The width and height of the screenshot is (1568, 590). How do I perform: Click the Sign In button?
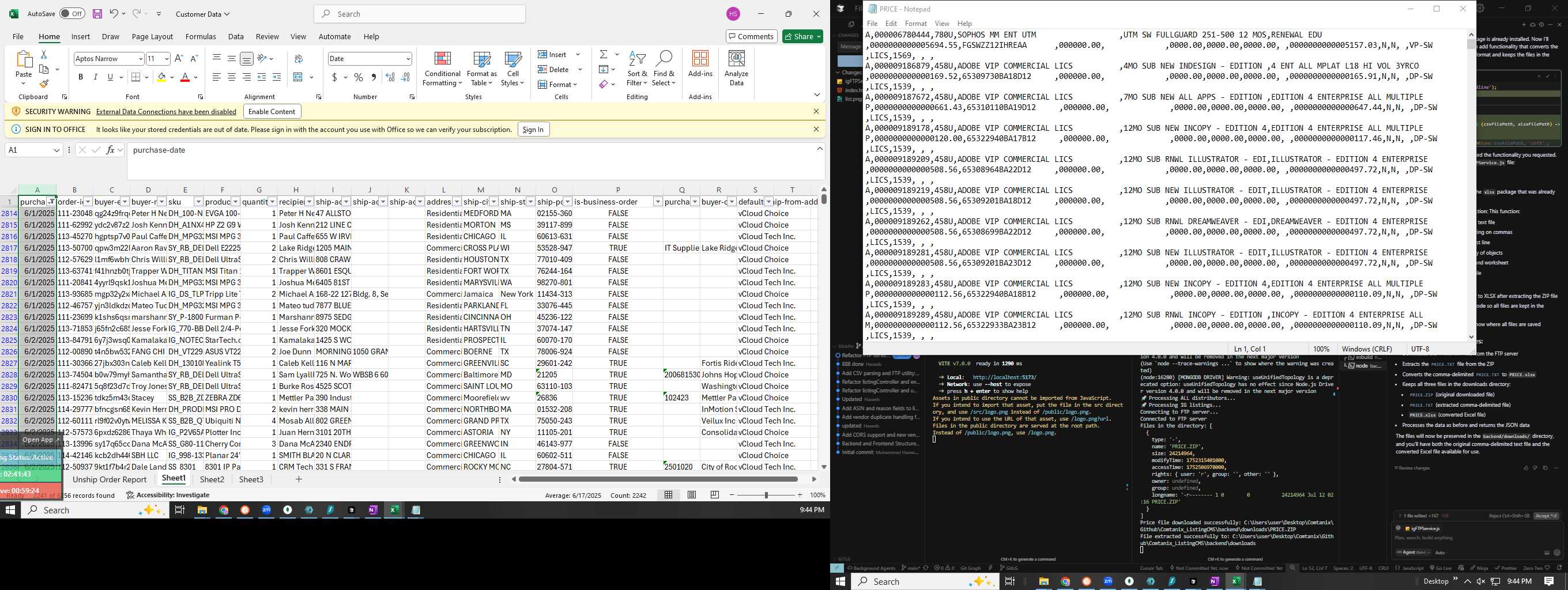pyautogui.click(x=533, y=129)
